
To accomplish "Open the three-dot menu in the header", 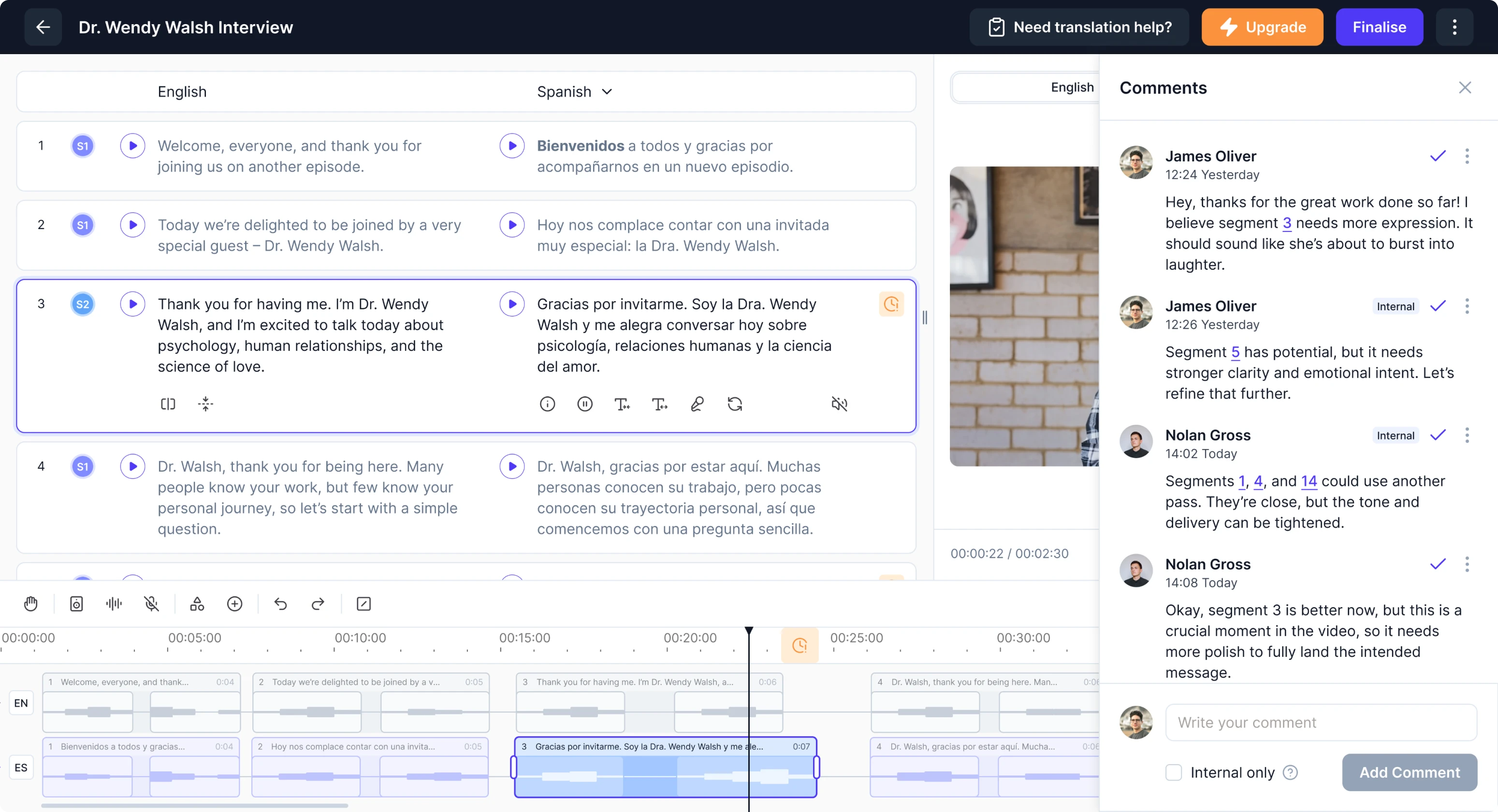I will coord(1455,27).
